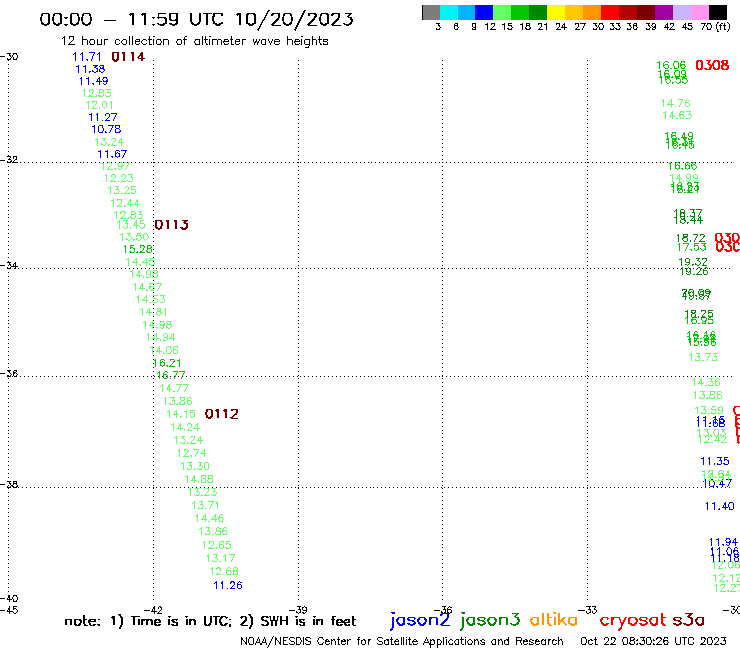Image resolution: width=740 pixels, height=650 pixels.
Task: Click the wave height value 14.53
Action: (x=151, y=299)
